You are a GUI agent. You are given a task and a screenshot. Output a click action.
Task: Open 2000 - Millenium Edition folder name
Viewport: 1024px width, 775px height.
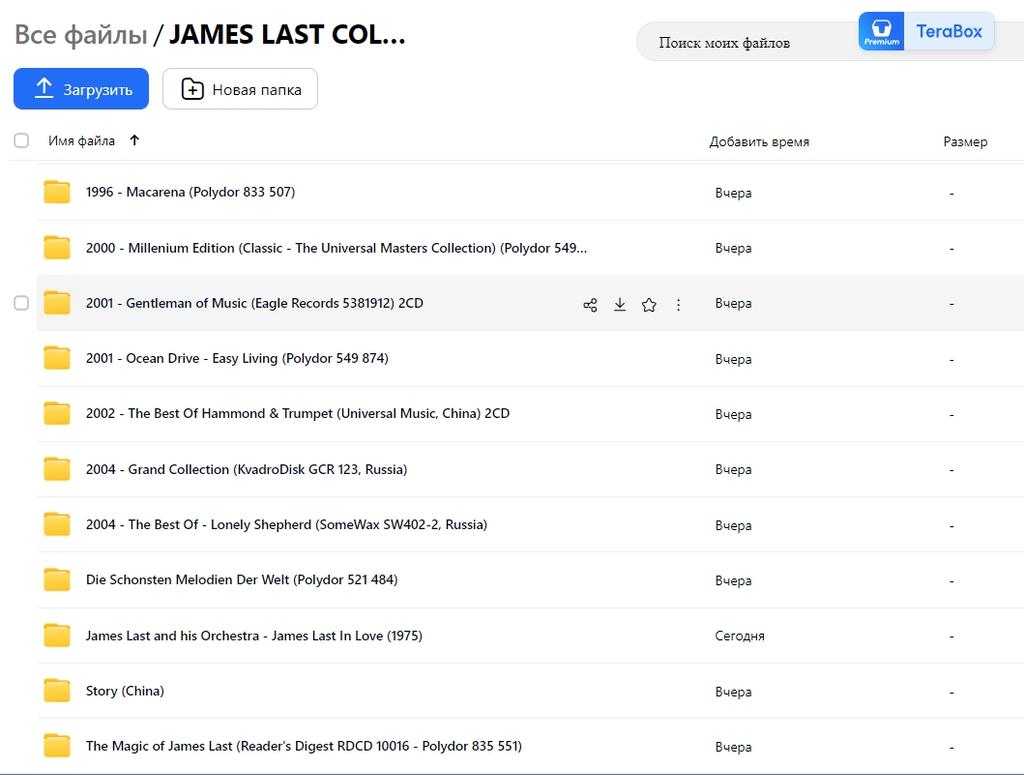coord(336,248)
